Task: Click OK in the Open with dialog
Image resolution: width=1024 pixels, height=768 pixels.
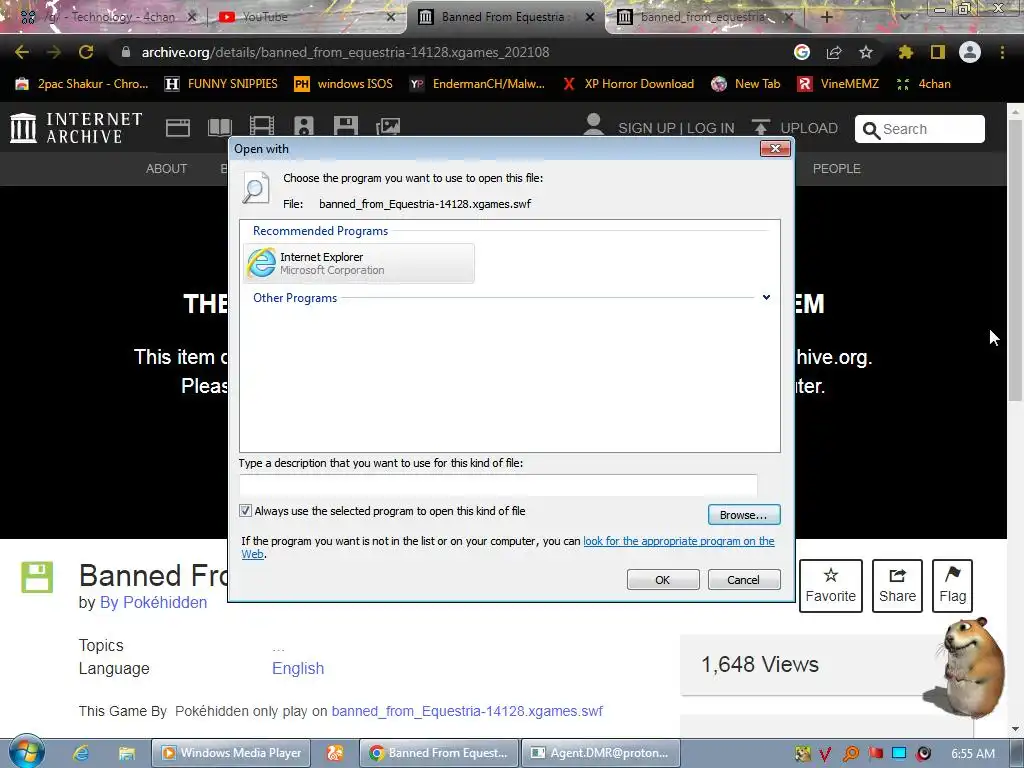Action: click(663, 579)
